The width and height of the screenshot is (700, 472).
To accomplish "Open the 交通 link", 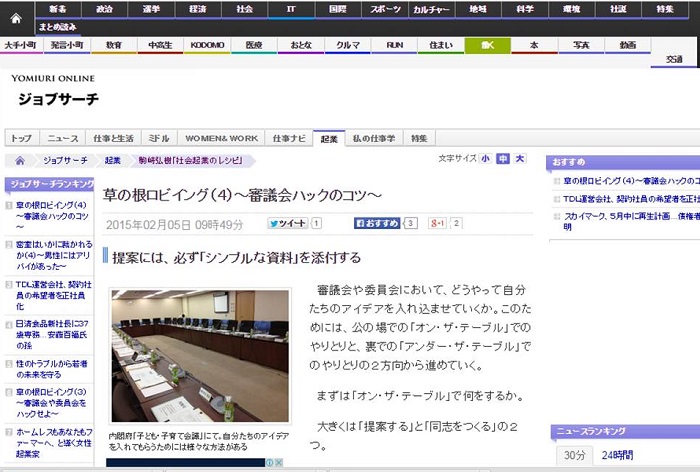I will tap(674, 59).
